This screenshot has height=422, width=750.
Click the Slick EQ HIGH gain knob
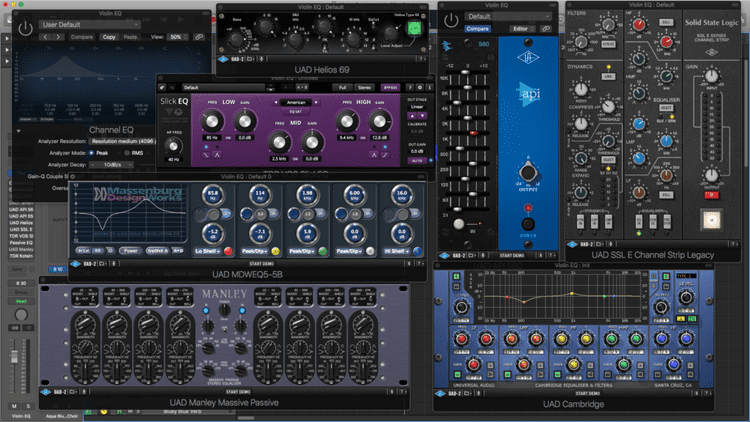(379, 122)
